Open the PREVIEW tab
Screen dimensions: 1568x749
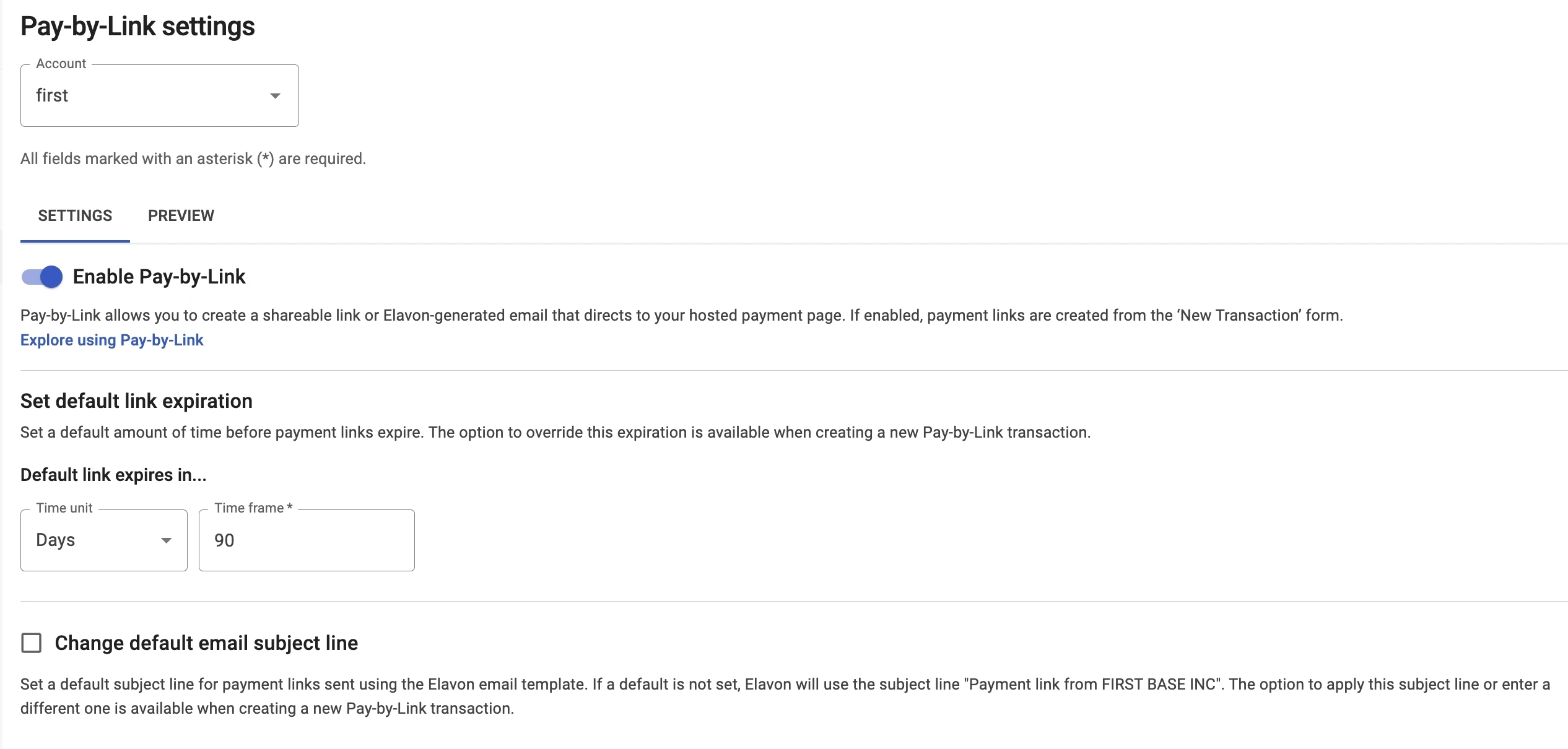(x=181, y=216)
